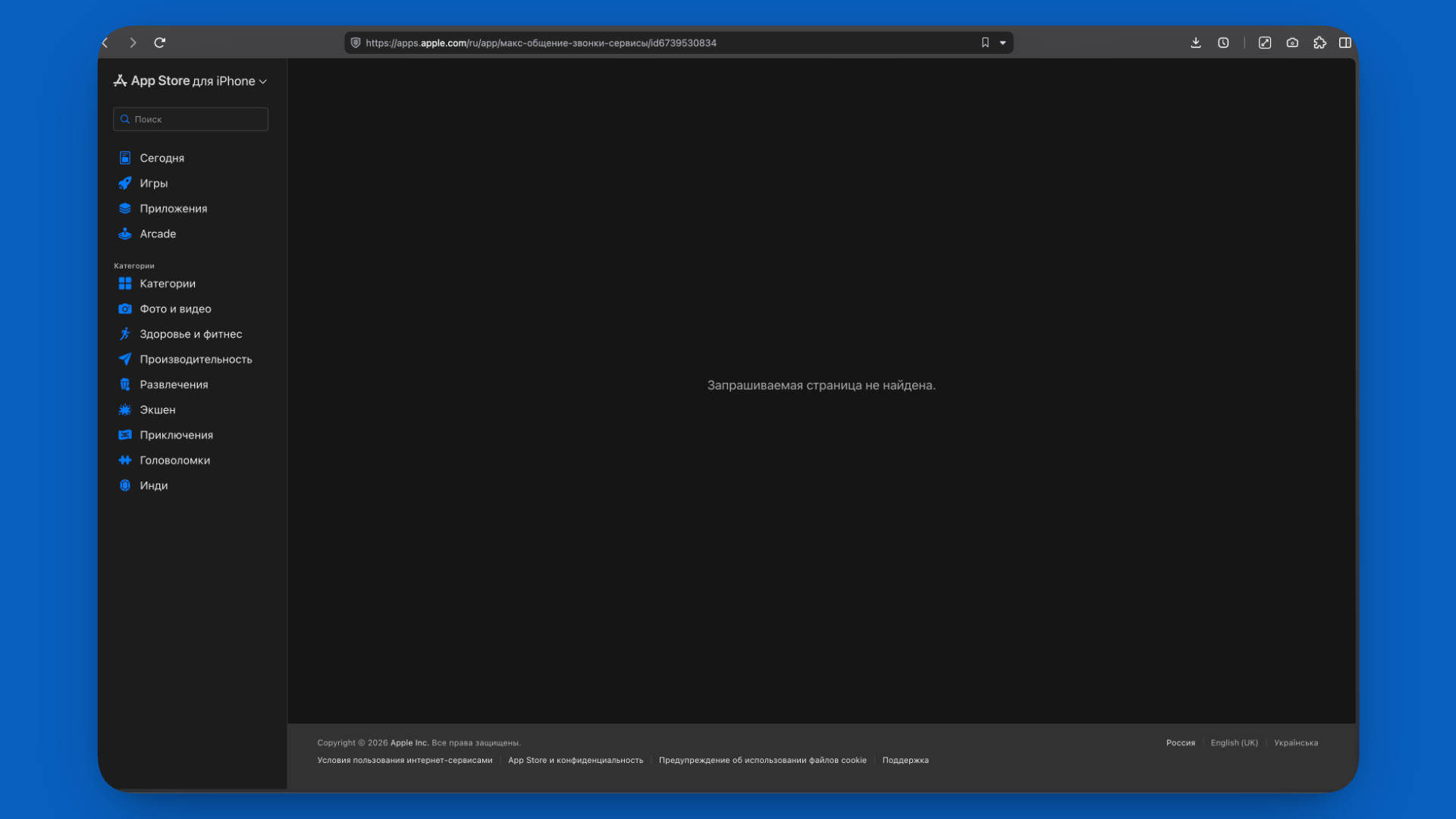
Task: Click the Инди icon in sidebar
Action: (x=125, y=485)
